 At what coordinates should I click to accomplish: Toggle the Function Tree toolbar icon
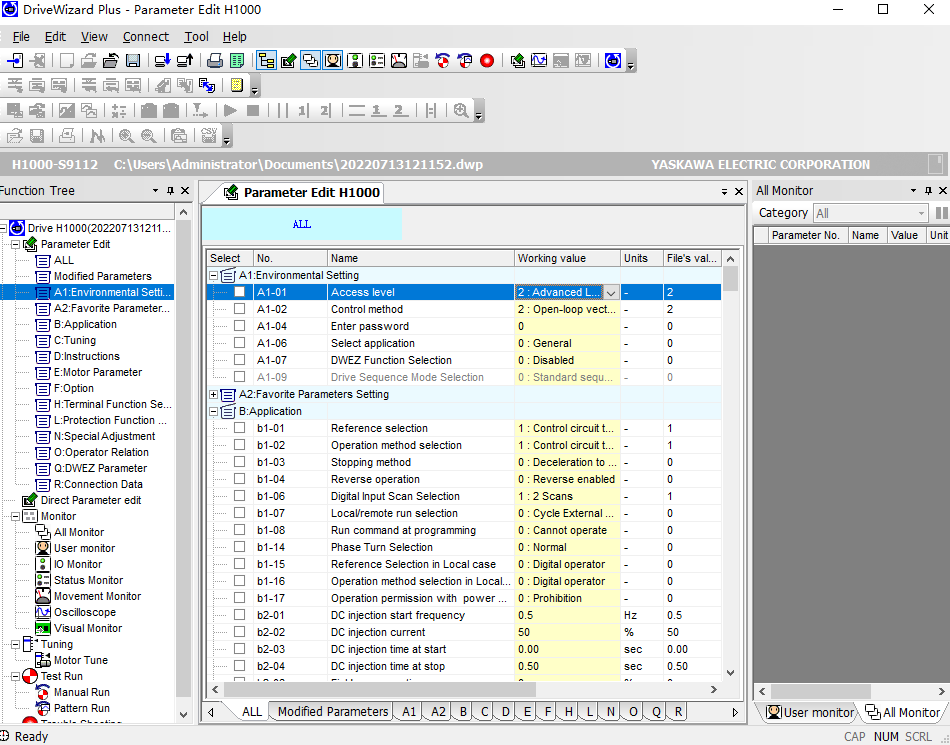(267, 61)
